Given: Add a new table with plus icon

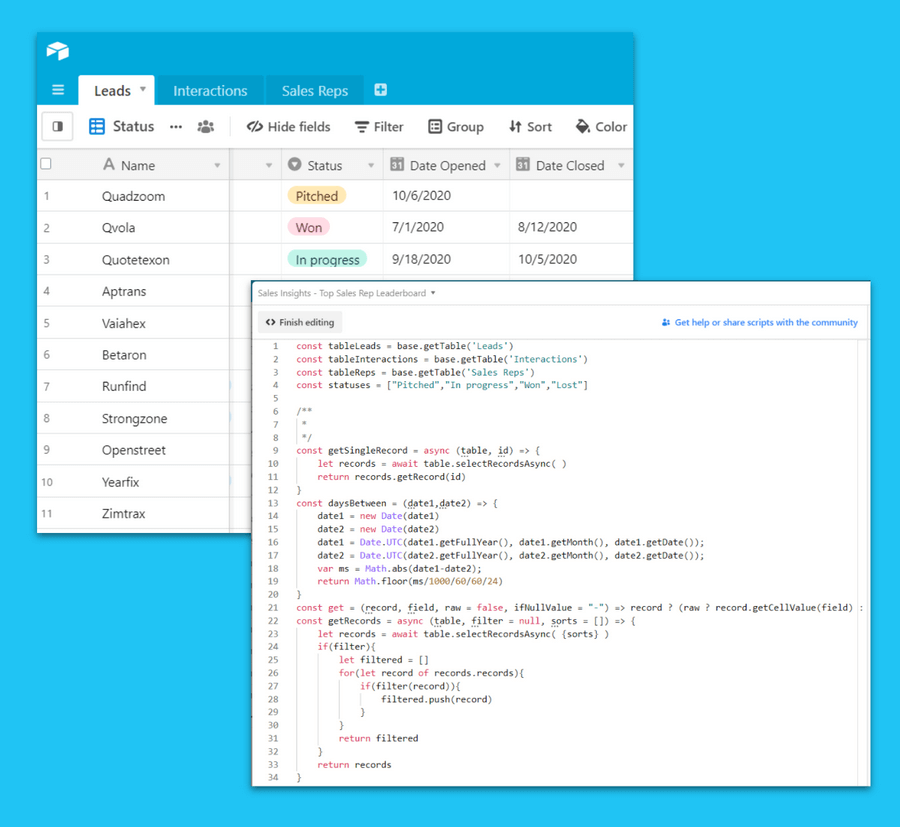Looking at the screenshot, I should [x=380, y=90].
